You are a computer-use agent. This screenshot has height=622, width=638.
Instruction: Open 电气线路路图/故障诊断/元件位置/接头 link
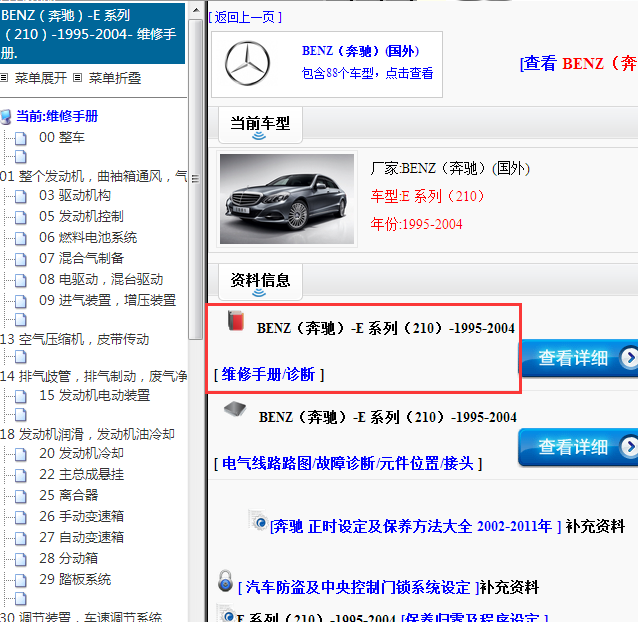(x=348, y=463)
